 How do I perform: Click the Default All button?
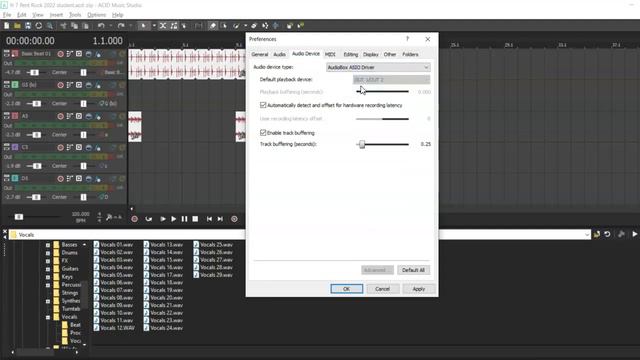413,270
